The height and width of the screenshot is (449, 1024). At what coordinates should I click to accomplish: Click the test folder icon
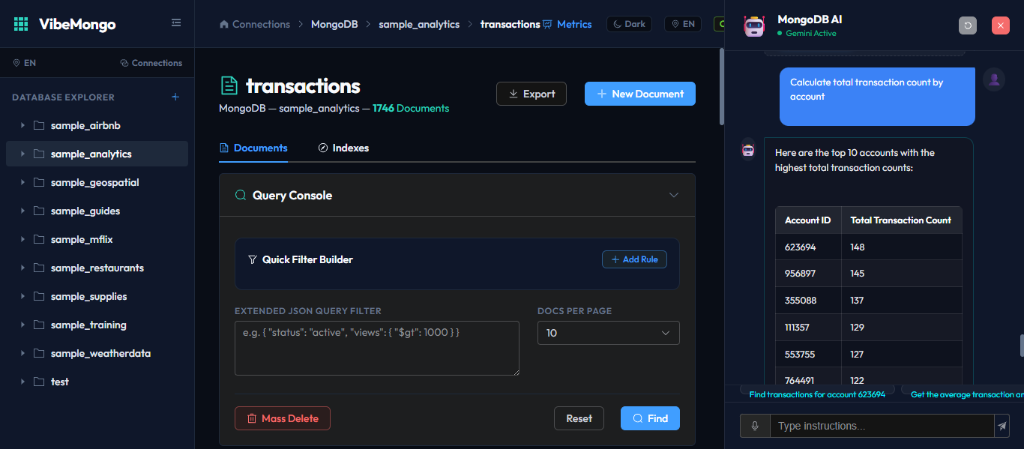pos(39,382)
